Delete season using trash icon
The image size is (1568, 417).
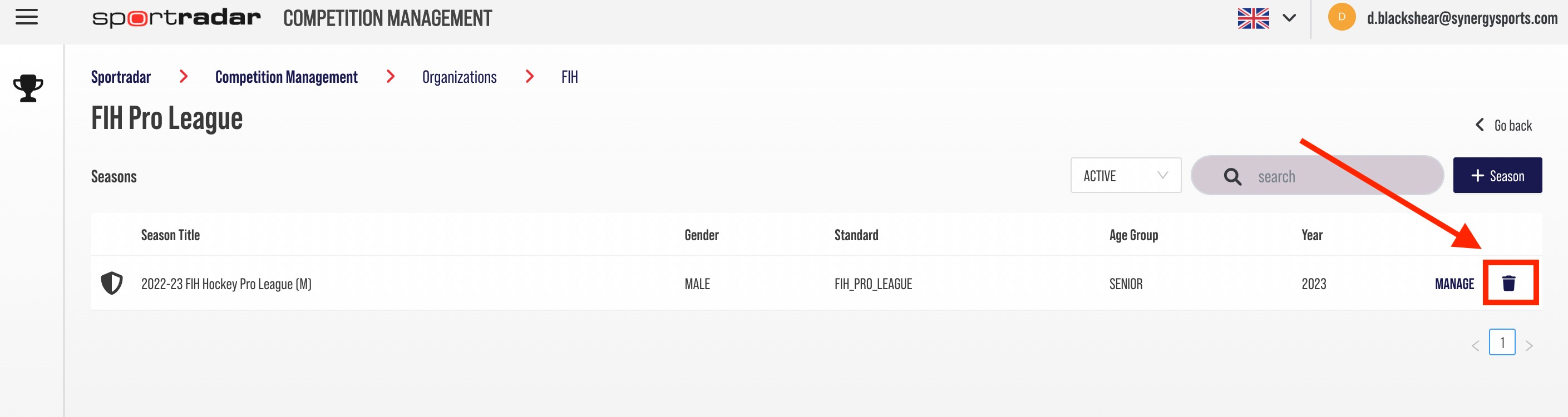tap(1508, 283)
